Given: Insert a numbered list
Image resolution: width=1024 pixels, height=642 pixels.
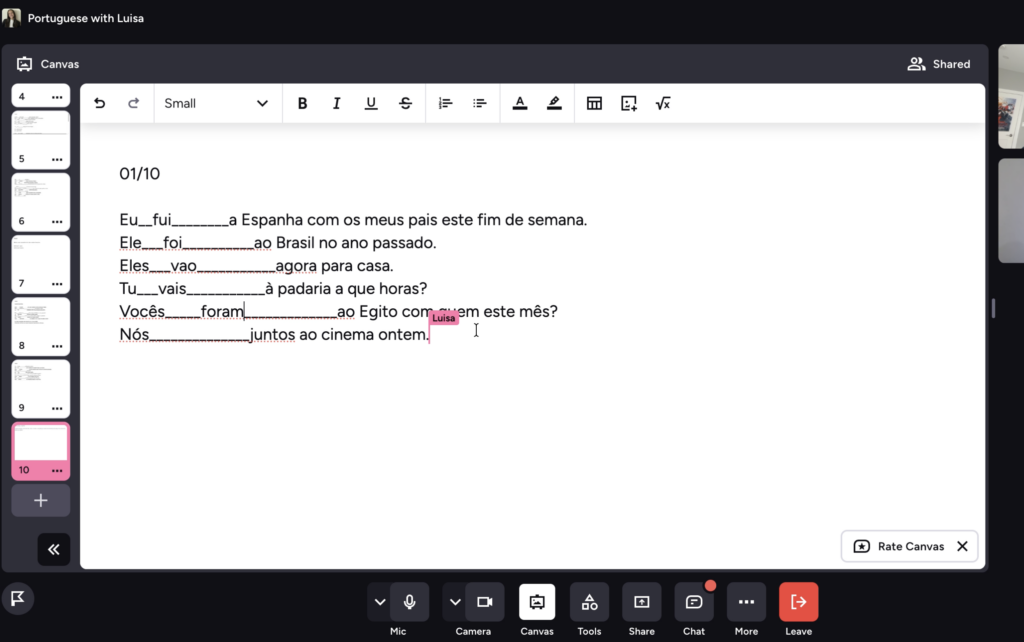Looking at the screenshot, I should [445, 103].
